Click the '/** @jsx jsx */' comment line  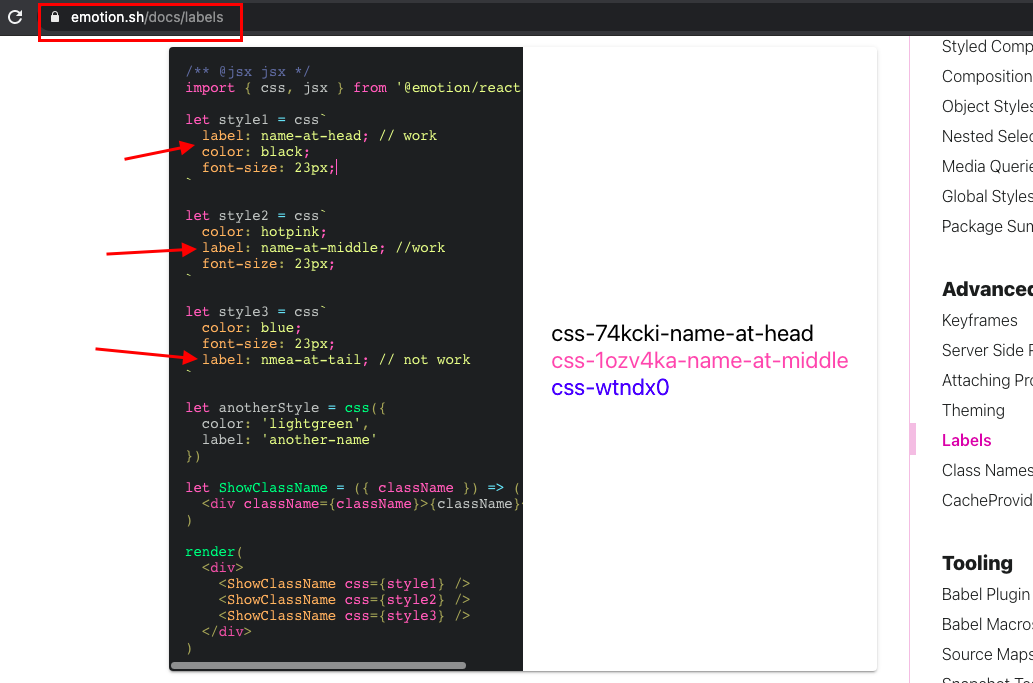(x=247, y=72)
